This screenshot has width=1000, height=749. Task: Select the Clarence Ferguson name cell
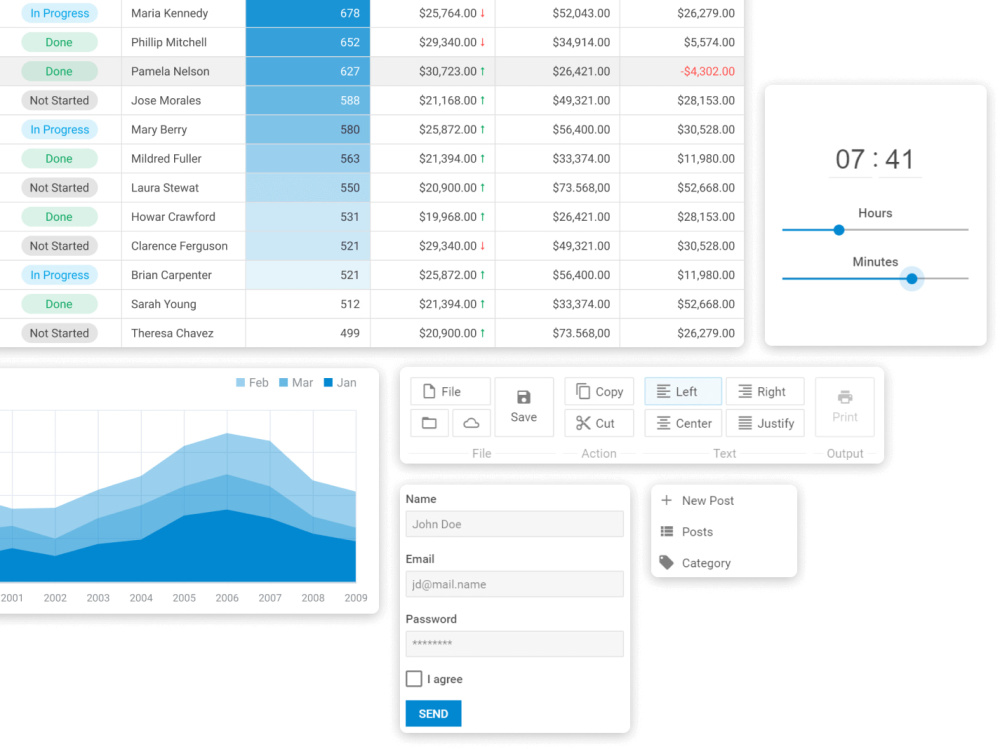pos(183,246)
